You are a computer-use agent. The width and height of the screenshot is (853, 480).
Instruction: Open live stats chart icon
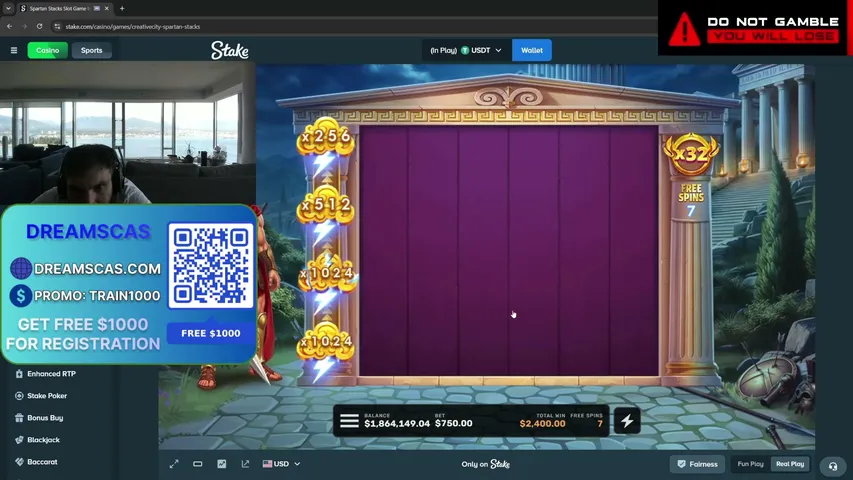point(221,464)
